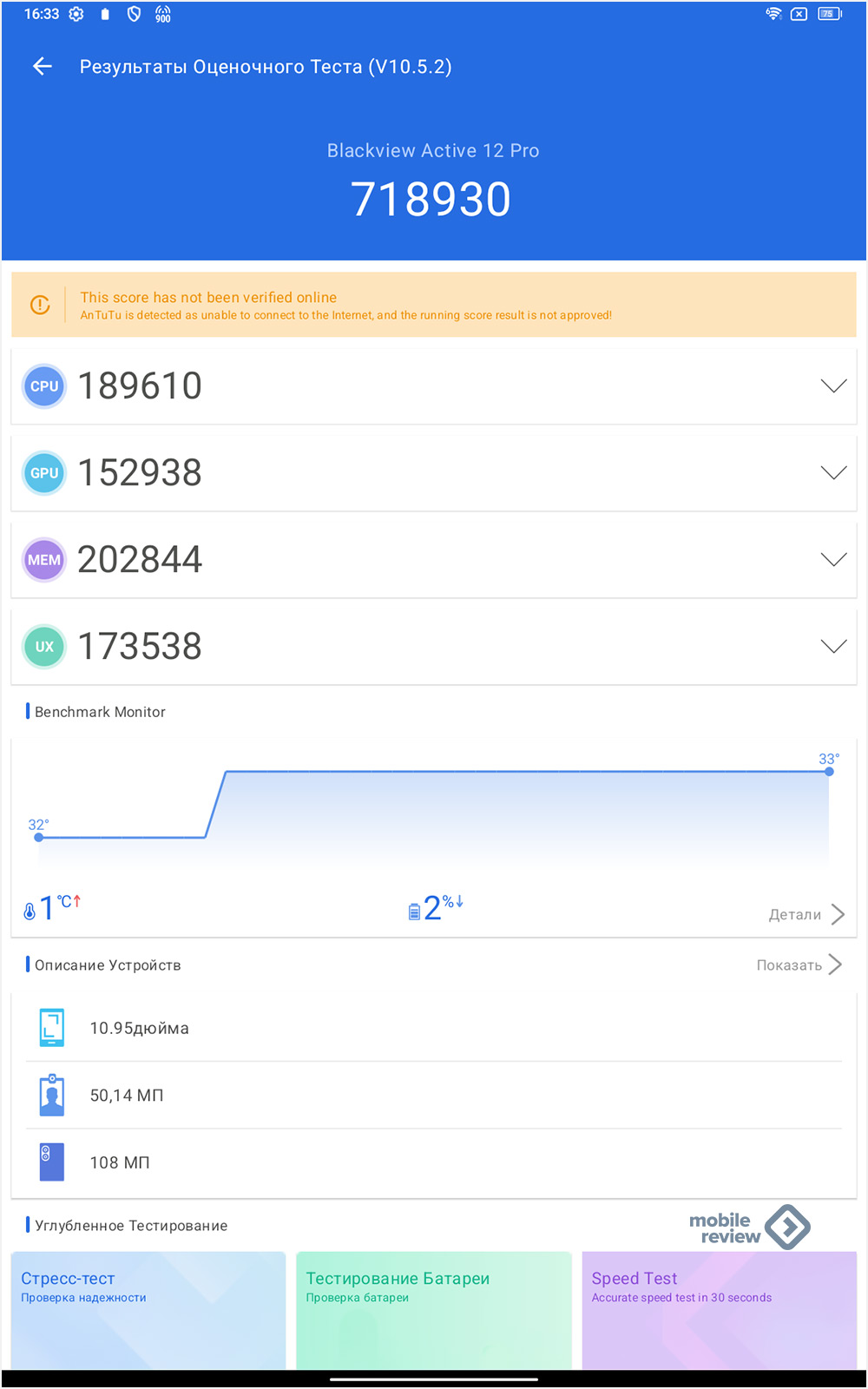Tap the Benchmark Monitor heading

point(100,712)
